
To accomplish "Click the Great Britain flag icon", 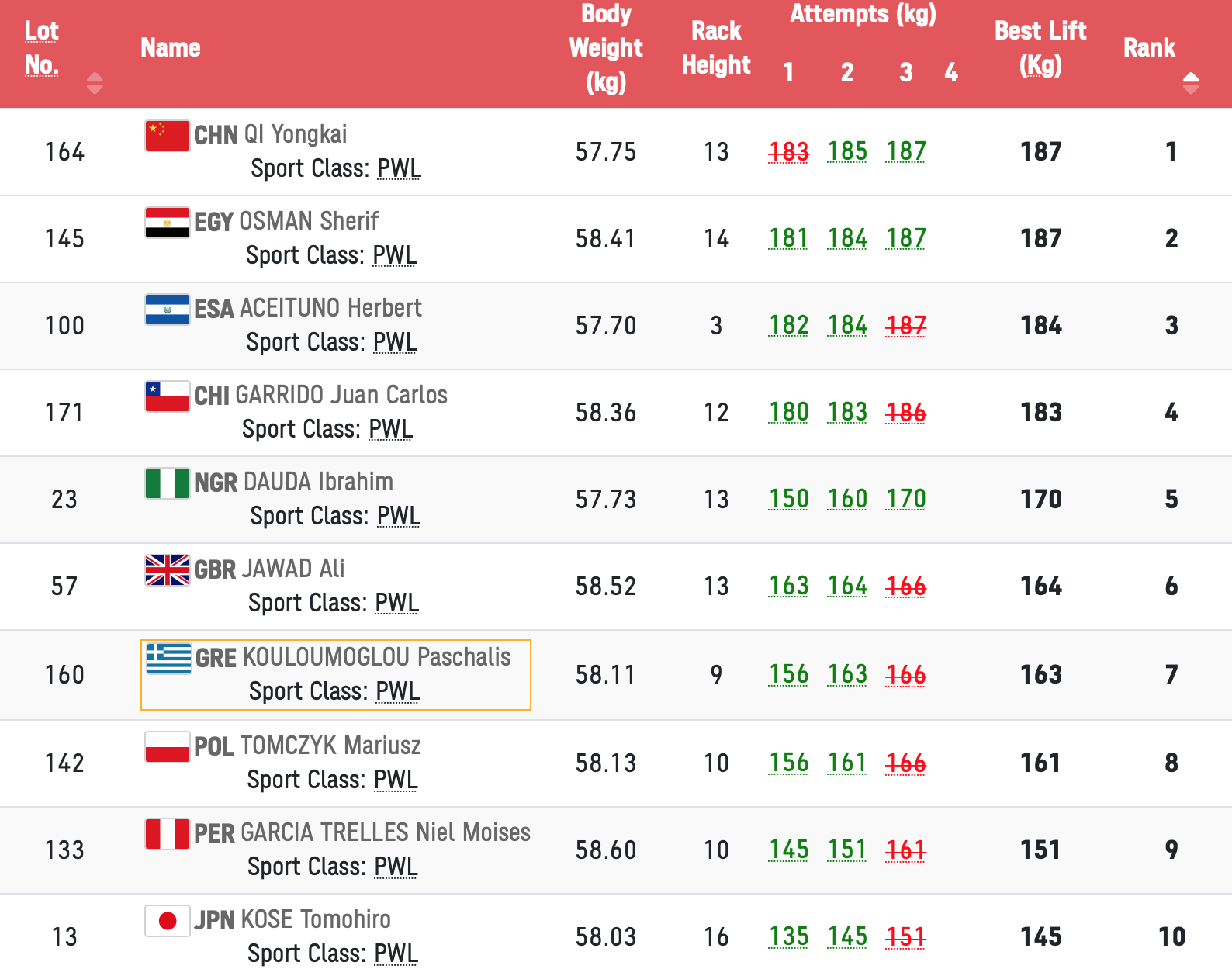I will tap(168, 569).
